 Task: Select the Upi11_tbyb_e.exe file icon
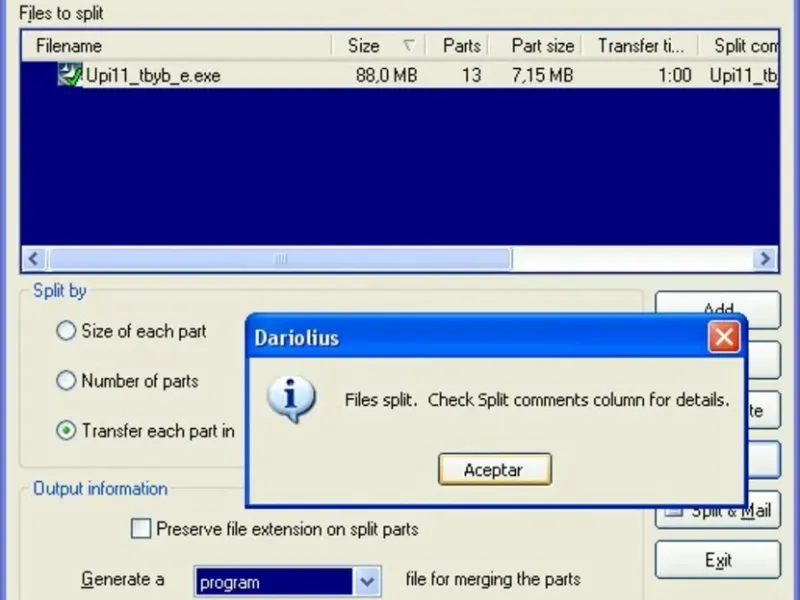coord(70,75)
